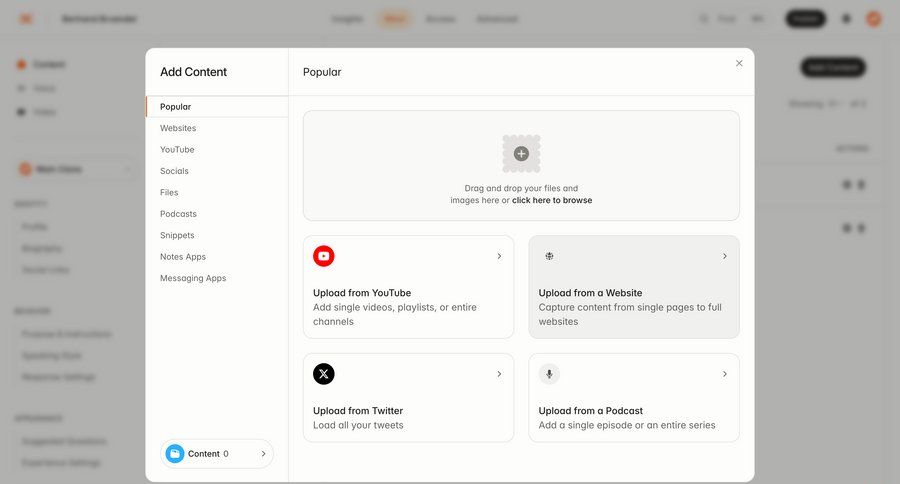Click 'Add single videos, playlists' description
Viewport: 900px width, 484px height.
click(x=395, y=315)
